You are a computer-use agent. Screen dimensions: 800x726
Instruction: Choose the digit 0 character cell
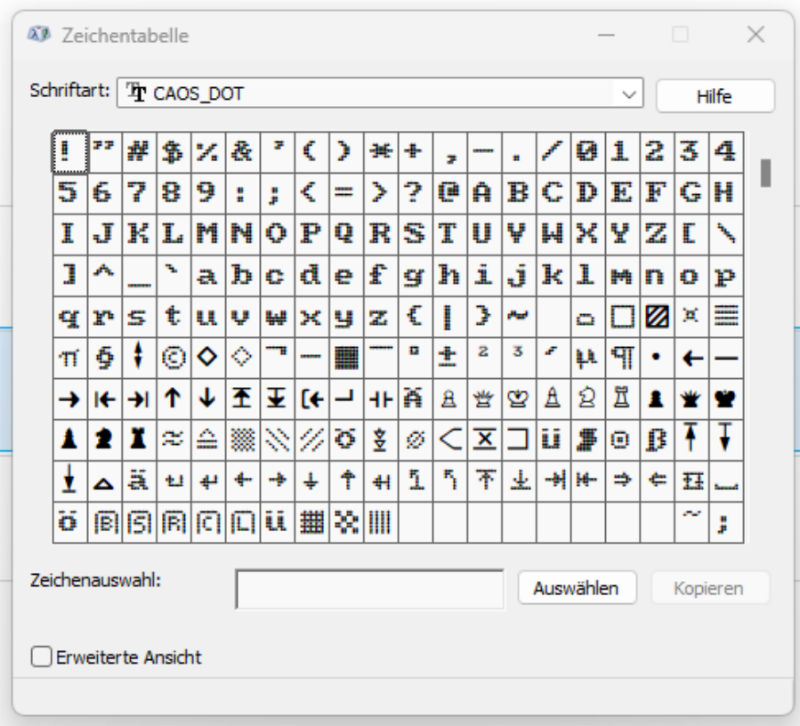587,152
